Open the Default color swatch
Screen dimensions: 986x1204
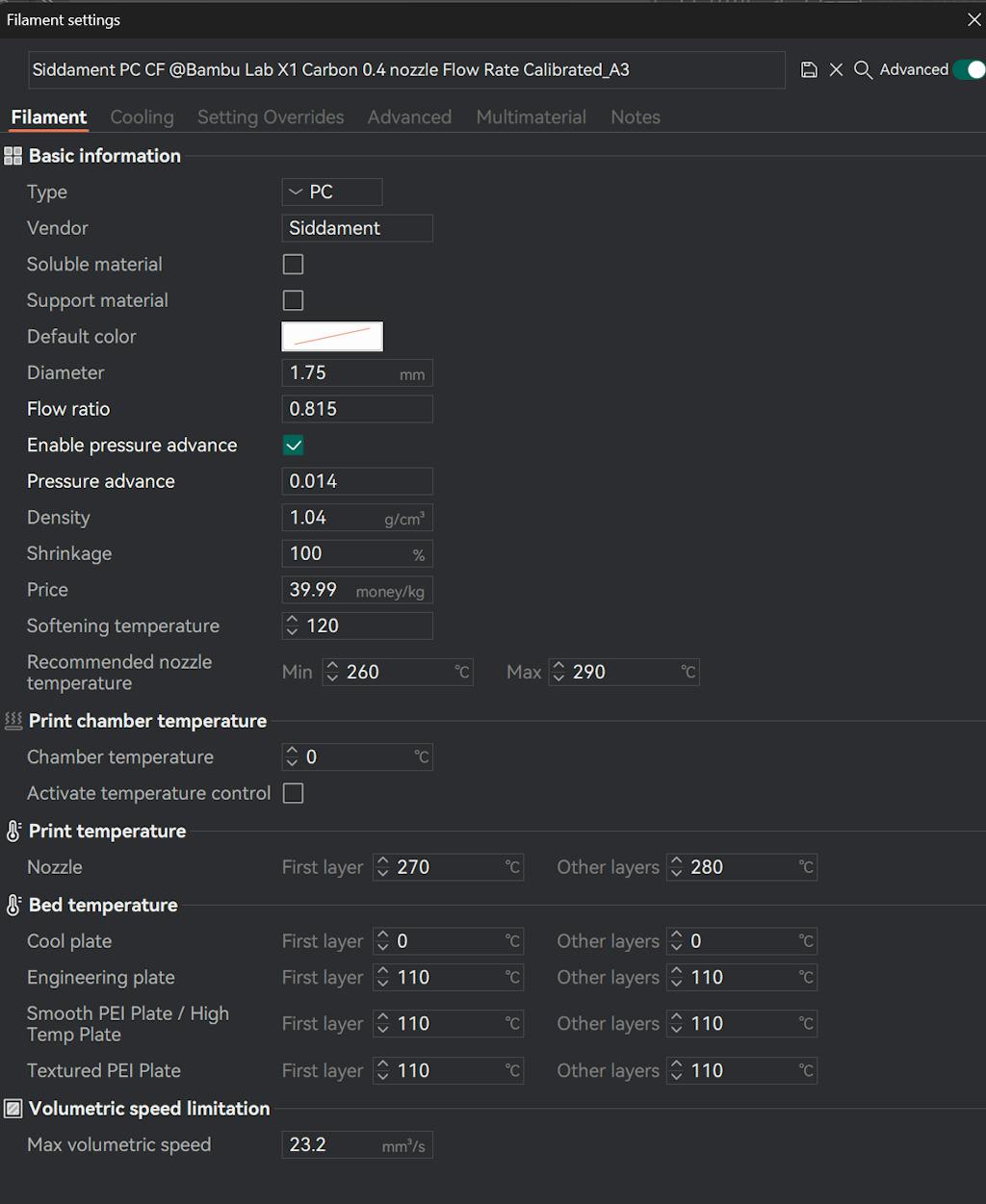pyautogui.click(x=332, y=337)
